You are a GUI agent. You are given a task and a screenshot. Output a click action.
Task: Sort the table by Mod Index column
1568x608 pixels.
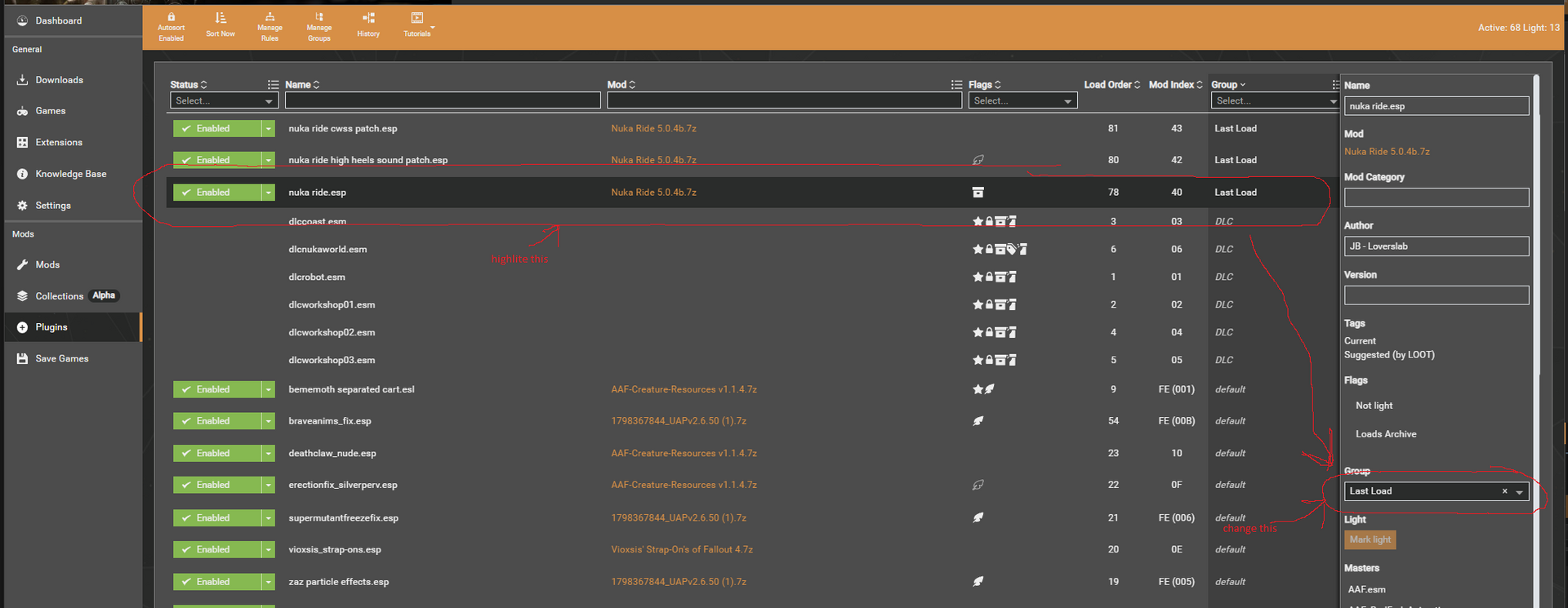coord(1176,85)
